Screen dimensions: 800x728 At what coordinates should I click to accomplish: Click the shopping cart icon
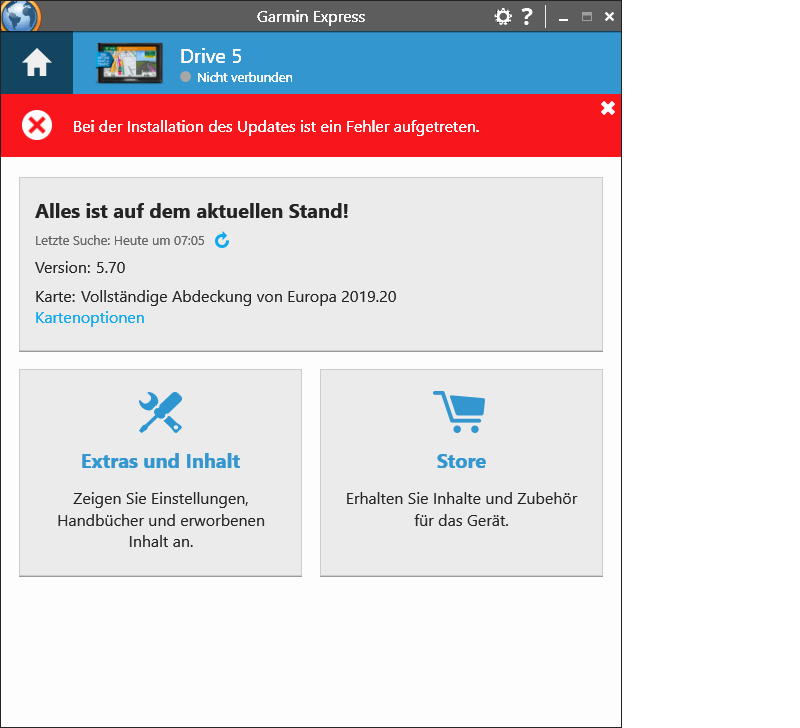[460, 412]
